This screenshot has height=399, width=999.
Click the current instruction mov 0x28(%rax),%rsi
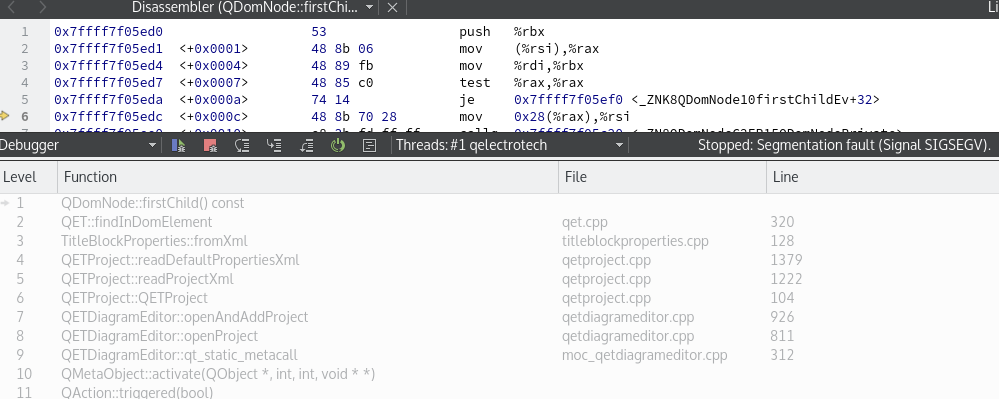click(545, 117)
